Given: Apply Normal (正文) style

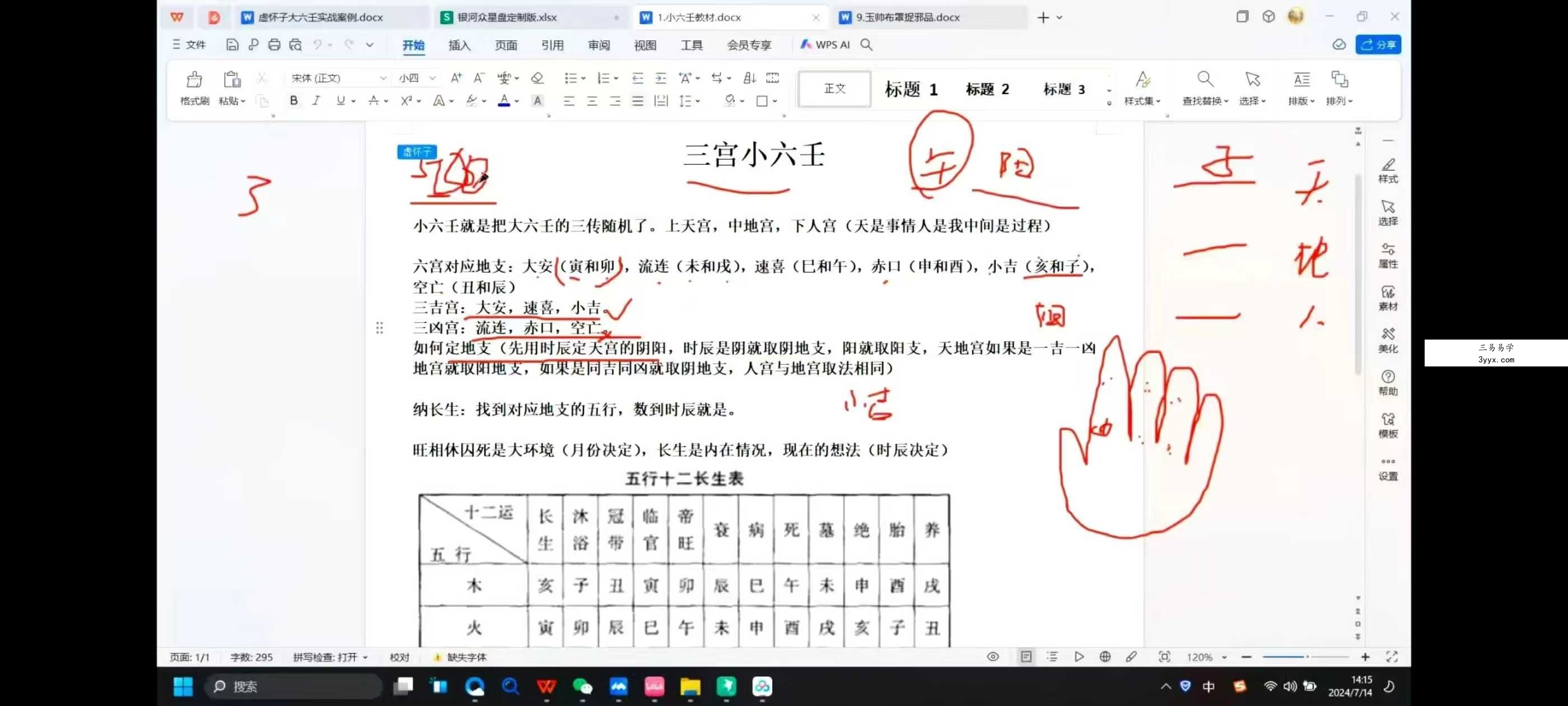Looking at the screenshot, I should coord(834,89).
